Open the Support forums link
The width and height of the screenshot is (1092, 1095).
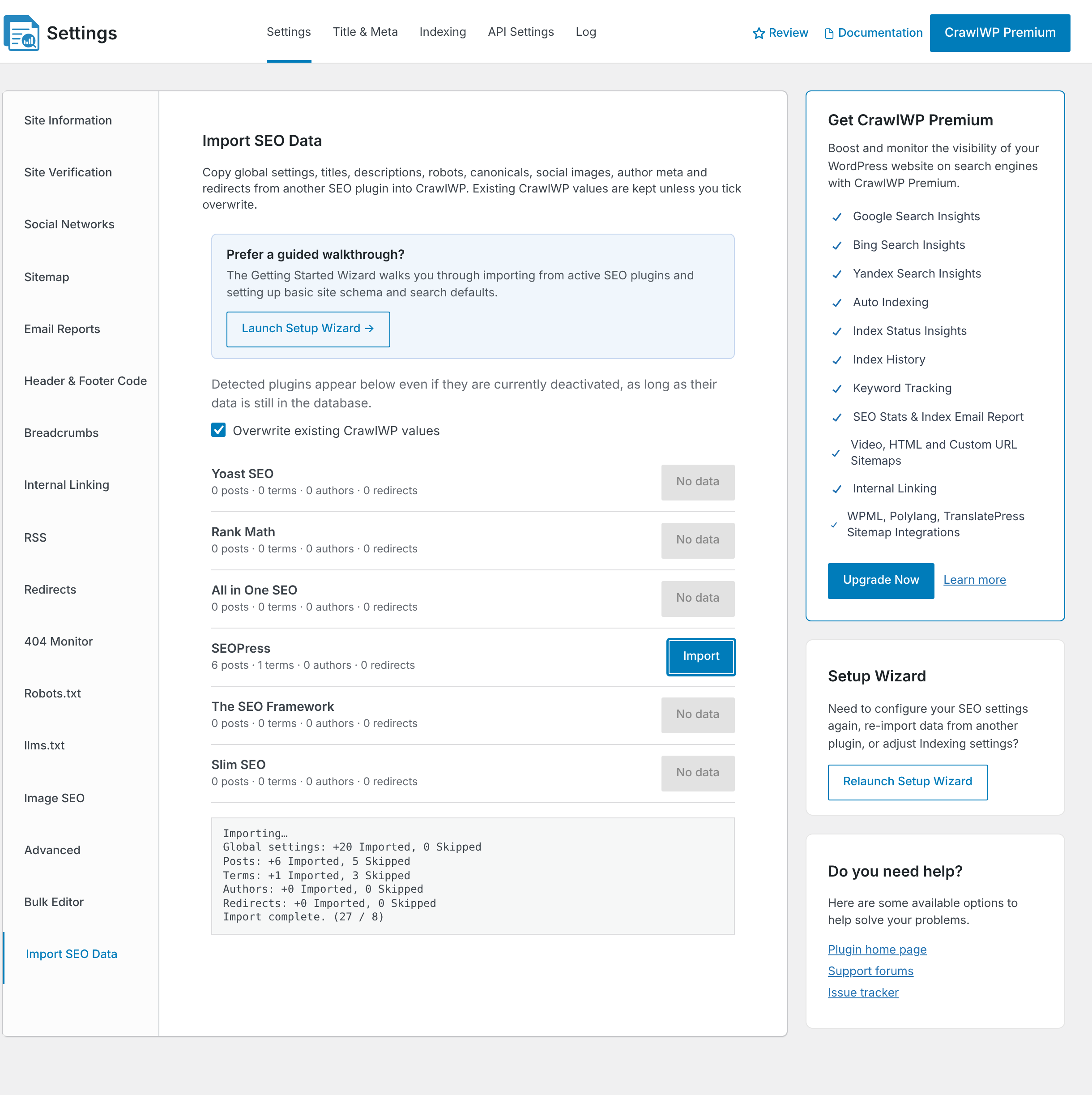[870, 971]
